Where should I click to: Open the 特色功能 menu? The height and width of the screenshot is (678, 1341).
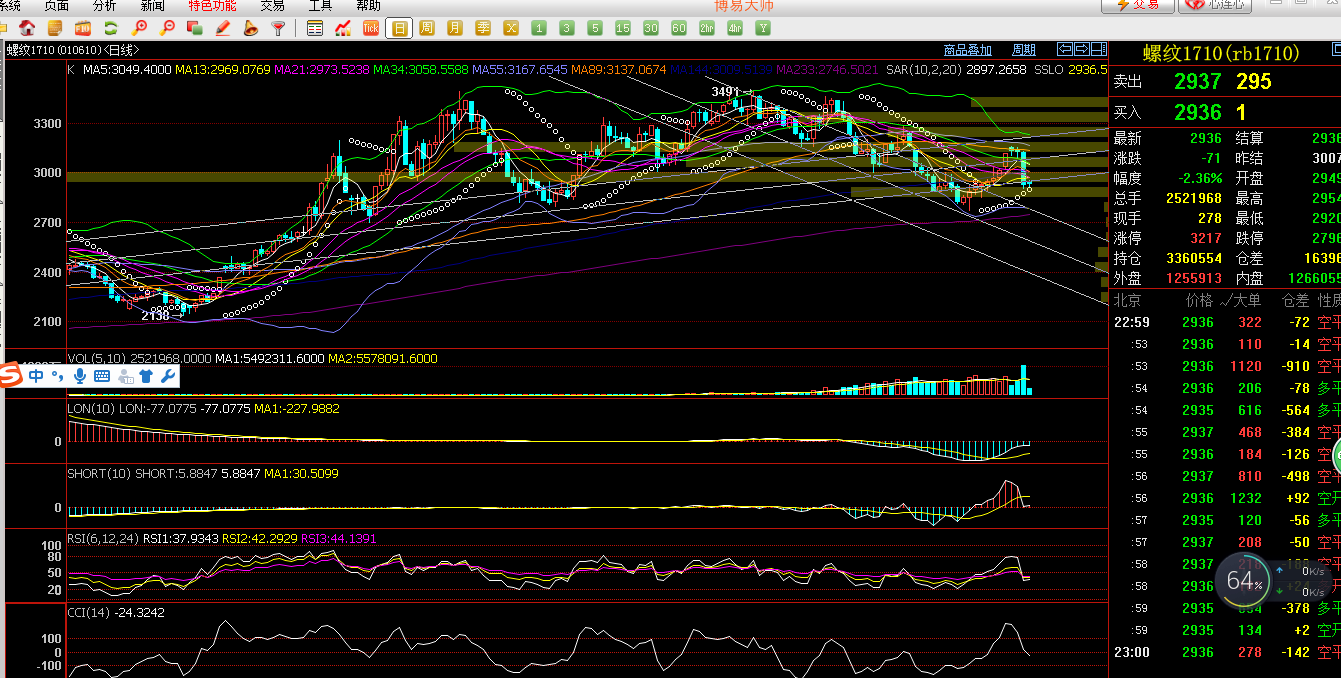click(212, 5)
